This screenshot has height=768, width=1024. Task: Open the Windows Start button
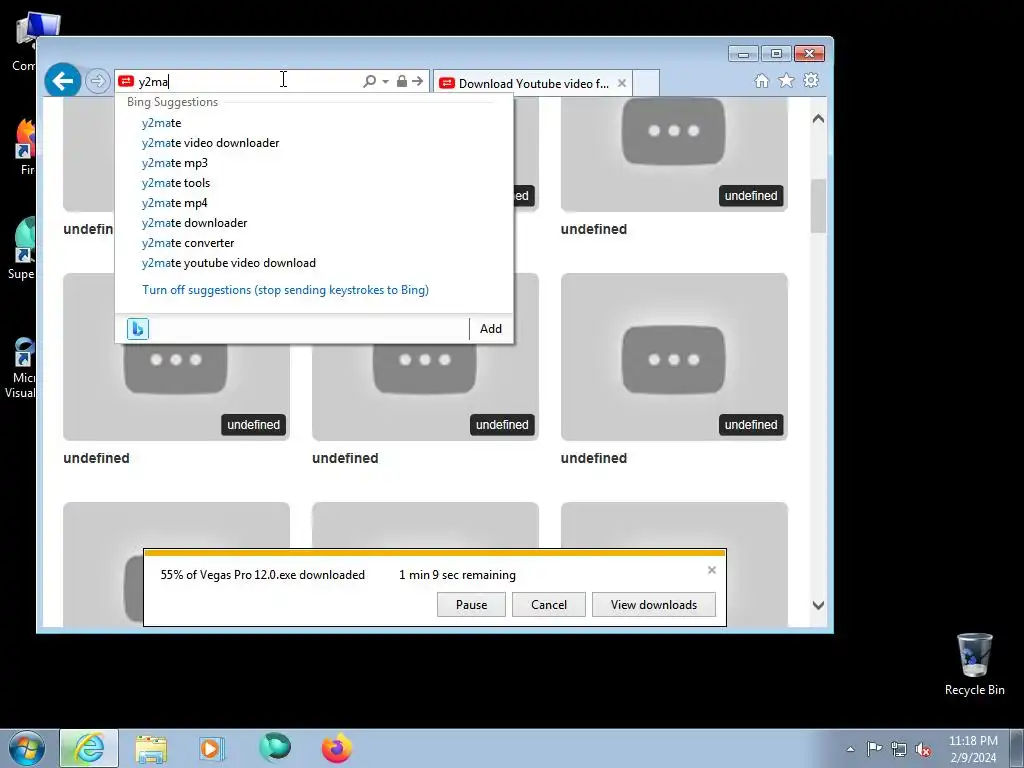point(26,748)
